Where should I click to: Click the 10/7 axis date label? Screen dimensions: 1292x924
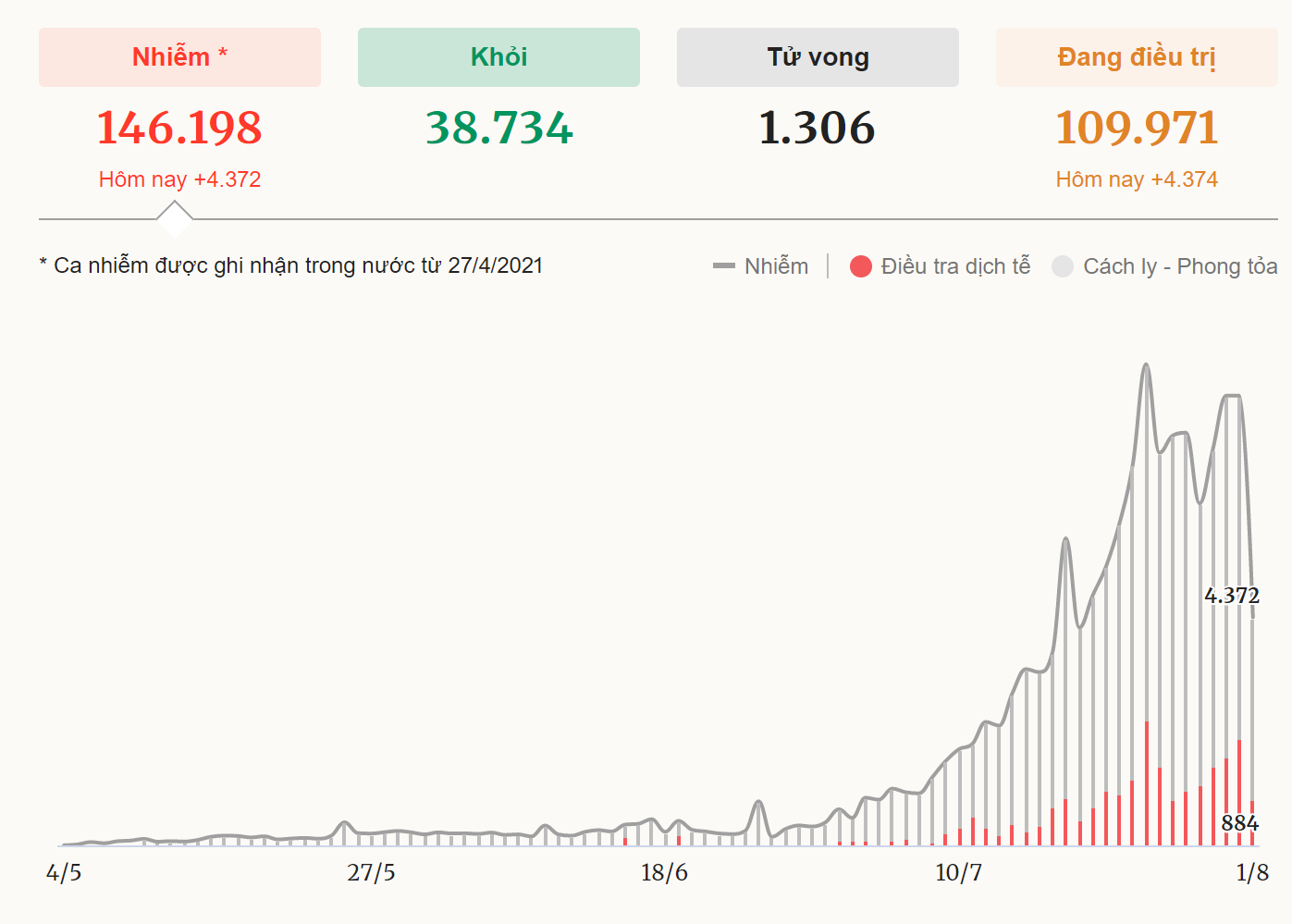click(x=958, y=872)
